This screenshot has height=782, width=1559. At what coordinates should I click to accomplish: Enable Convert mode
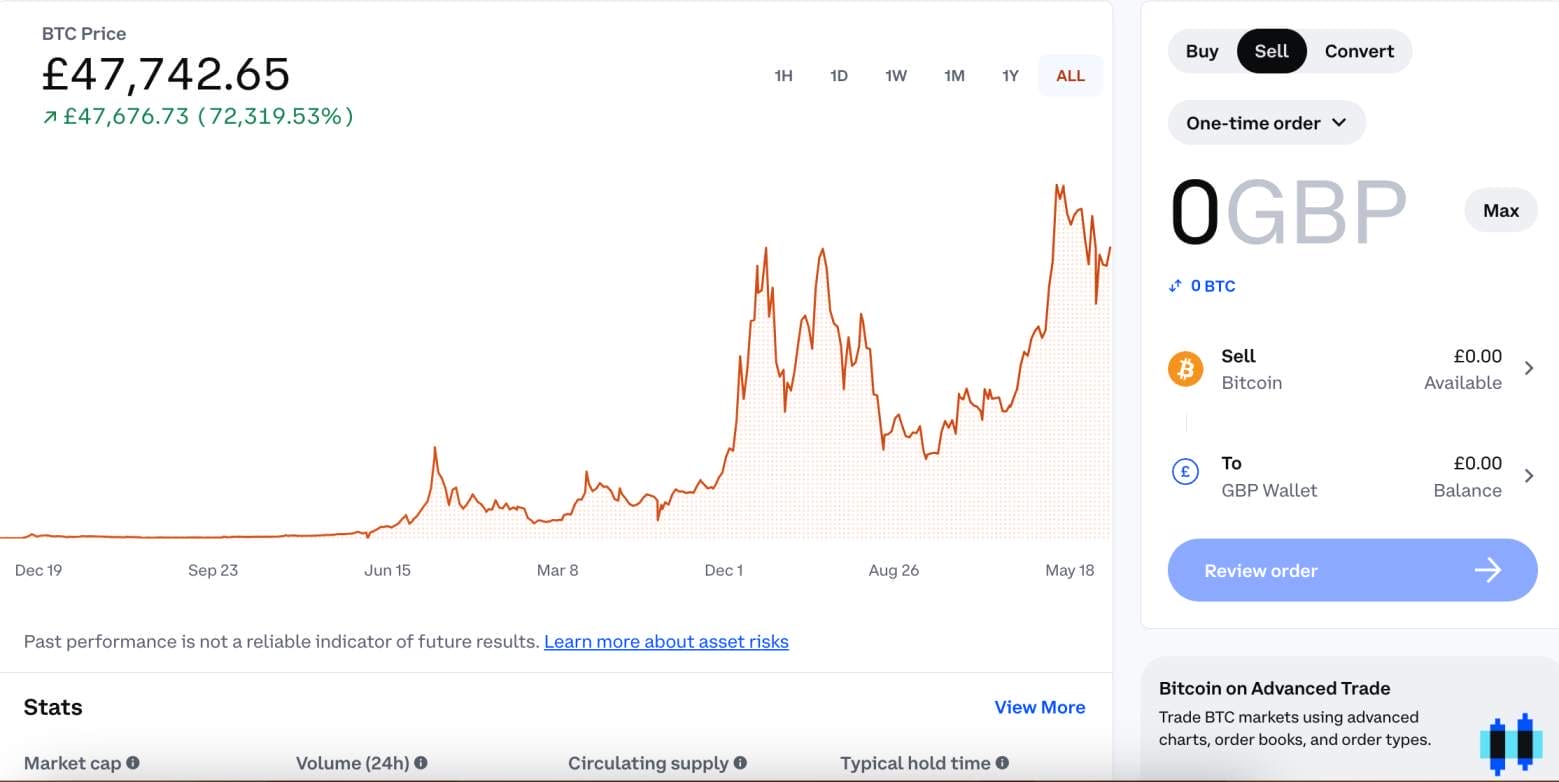pyautogui.click(x=1359, y=51)
